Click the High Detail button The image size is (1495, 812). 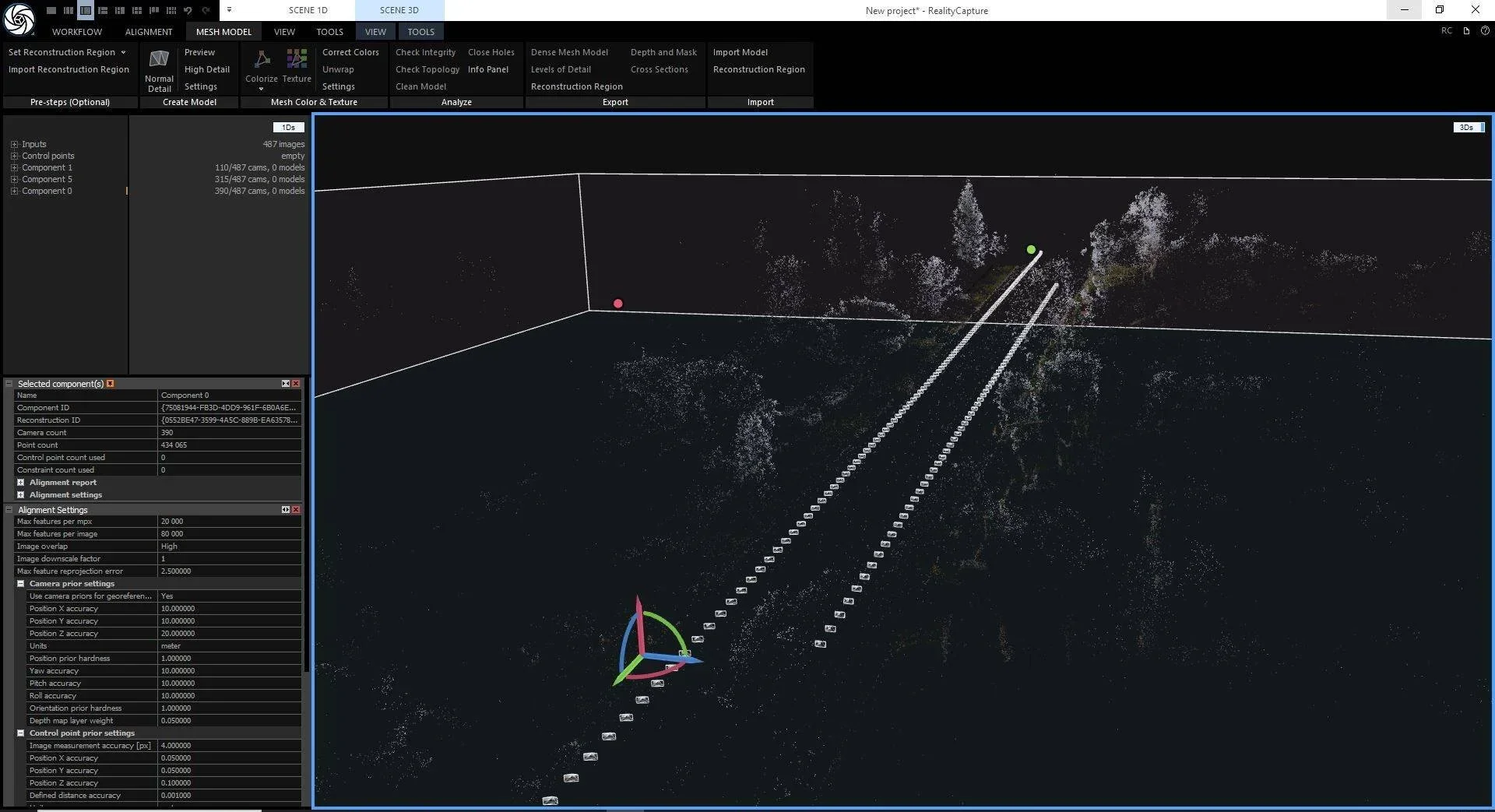tap(207, 69)
